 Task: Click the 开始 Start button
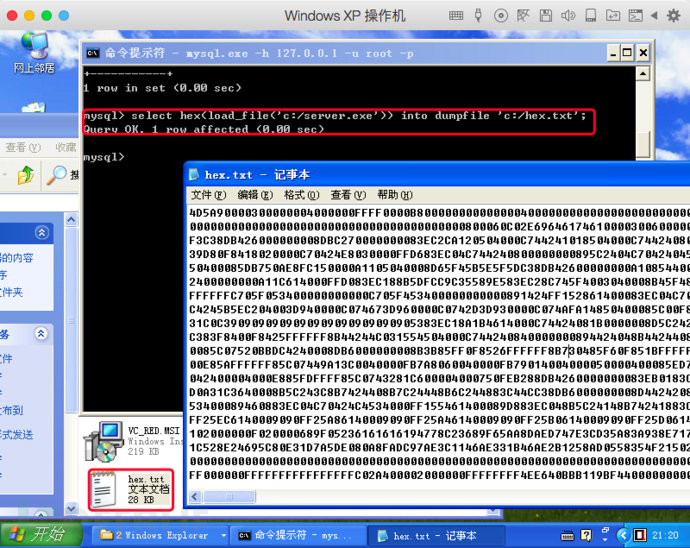[x=41, y=534]
